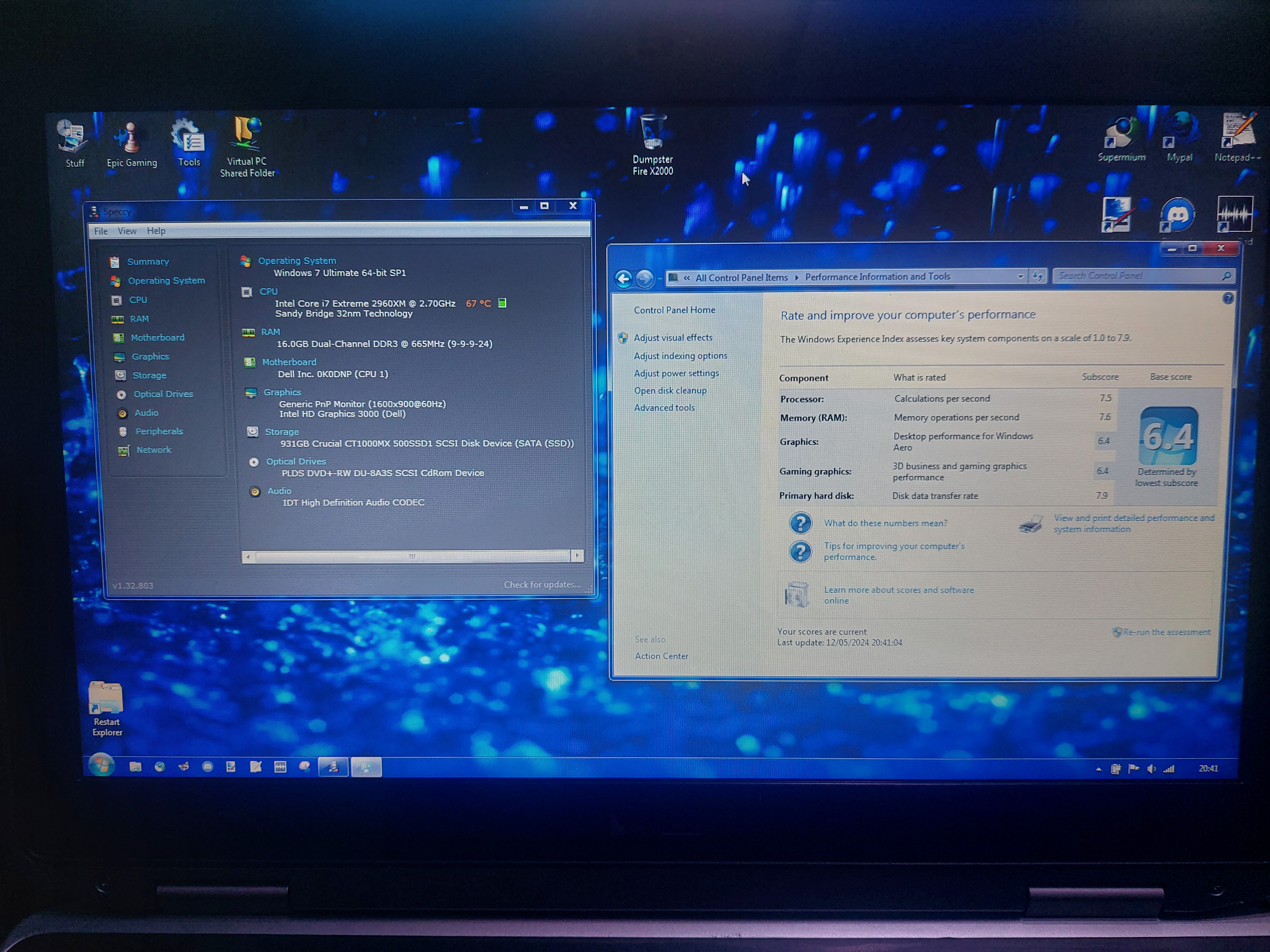Open Advanced tools link
Screen dimensions: 1270x952
coord(664,407)
